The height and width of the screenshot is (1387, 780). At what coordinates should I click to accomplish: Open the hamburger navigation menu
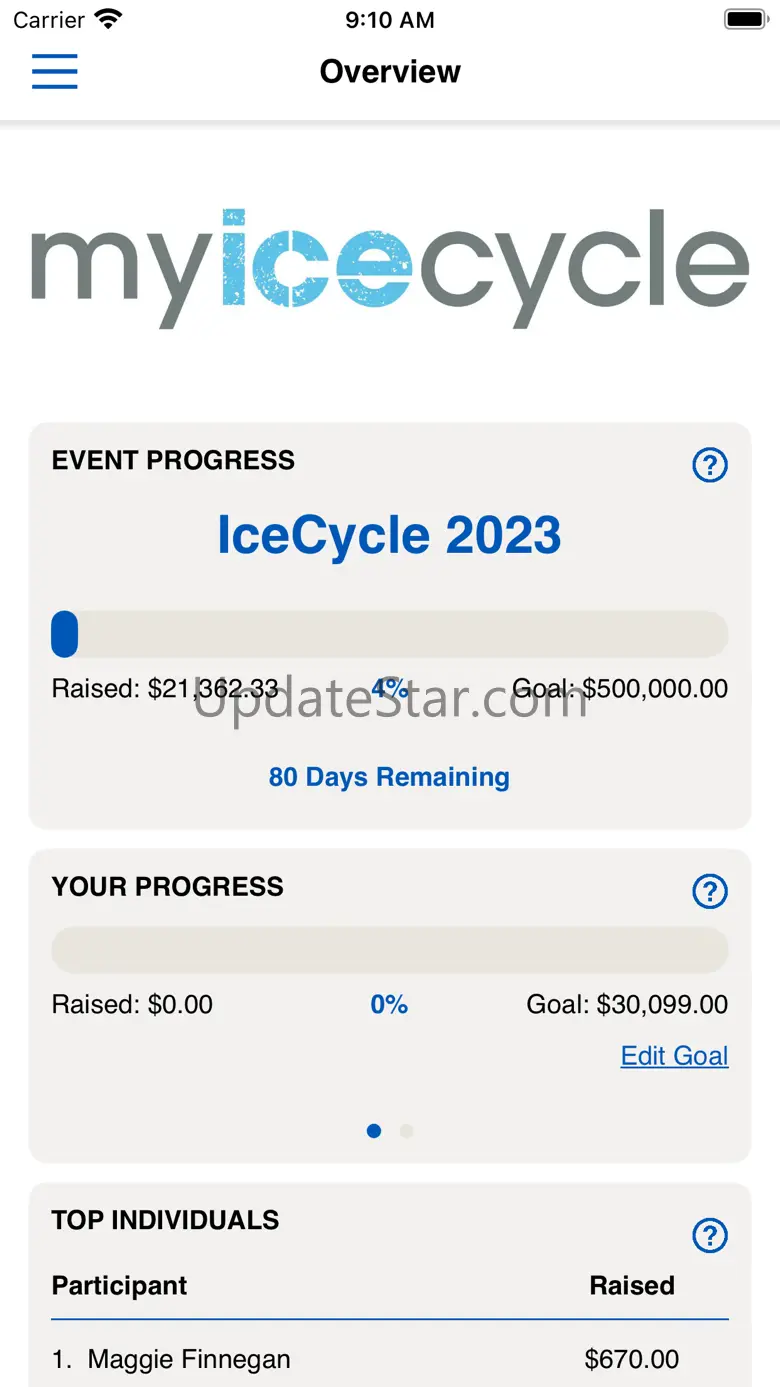click(55, 71)
